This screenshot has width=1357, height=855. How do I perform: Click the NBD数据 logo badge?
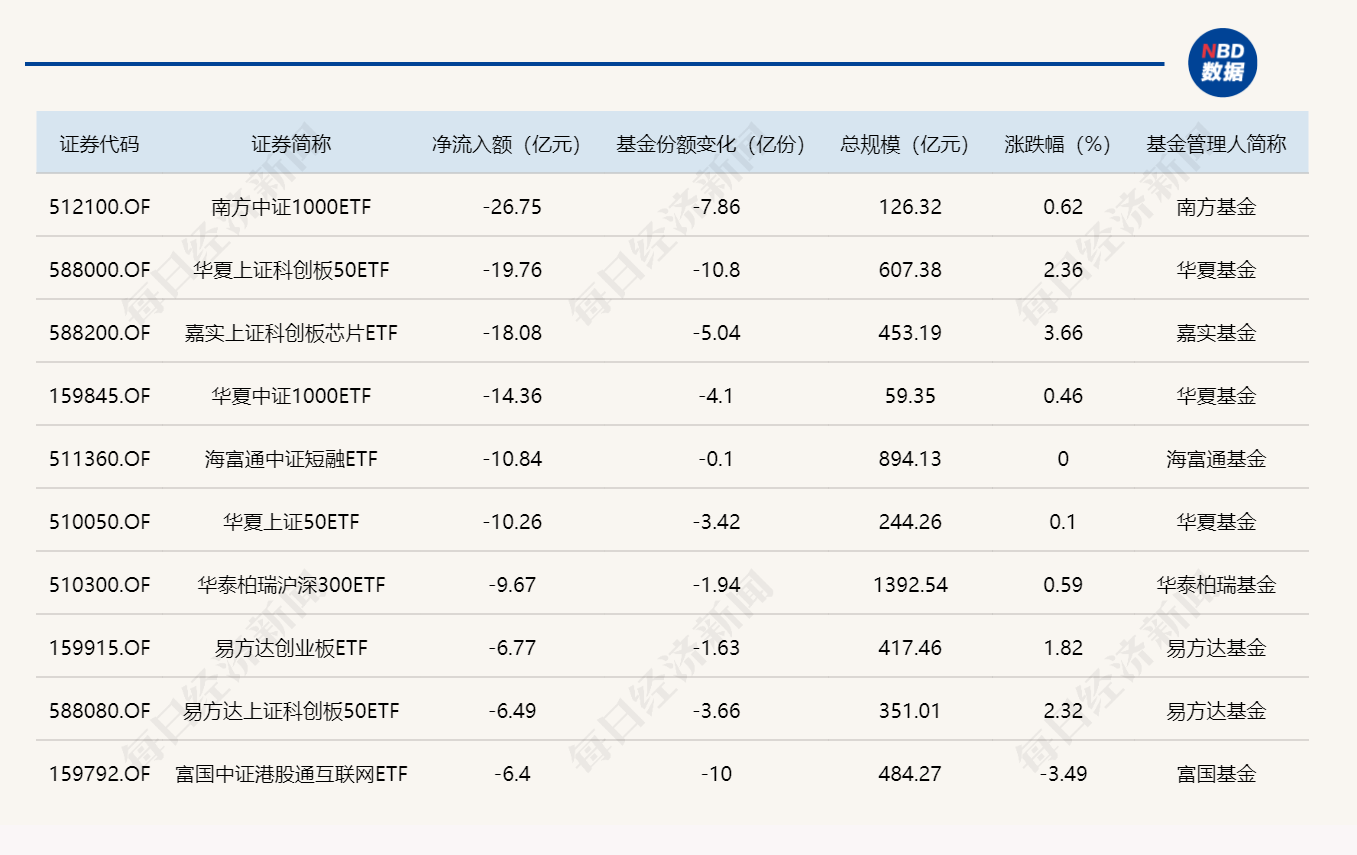click(1222, 63)
